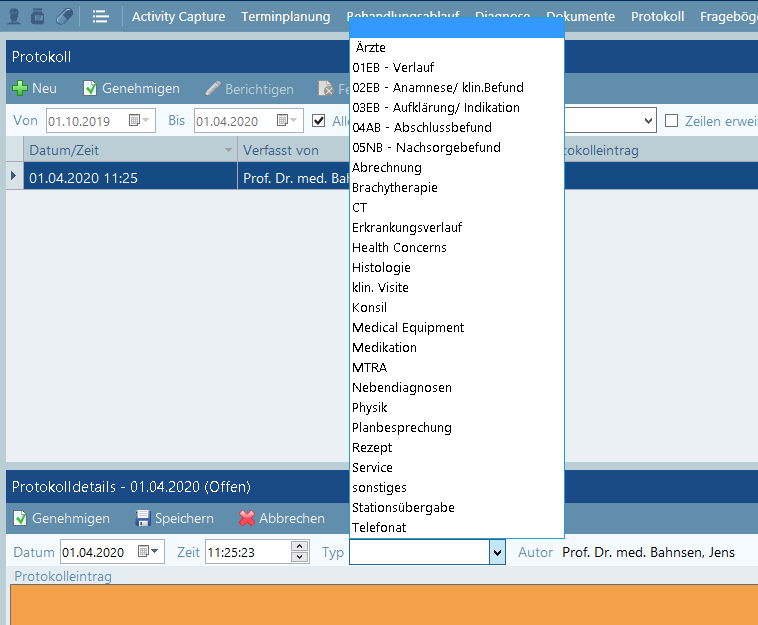758x625 pixels.
Task: Click the patient person icon in top bar
Action: (15, 16)
